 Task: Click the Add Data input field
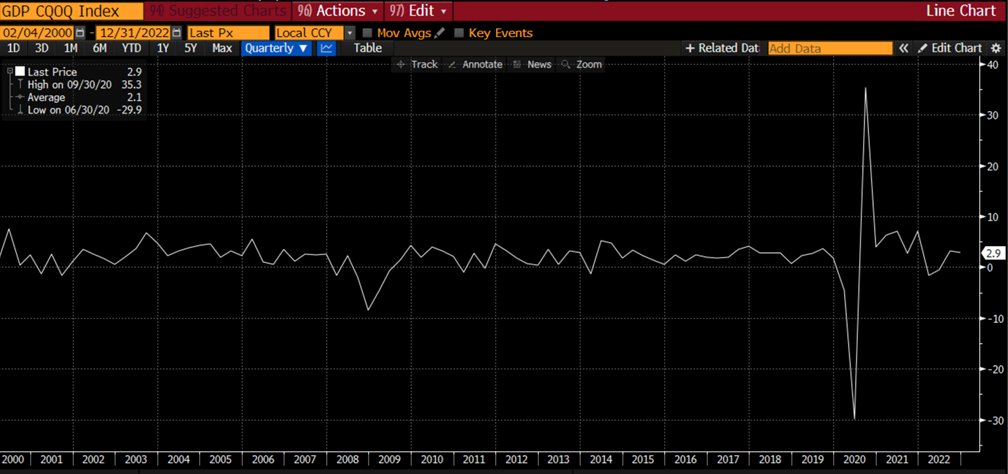[x=829, y=48]
